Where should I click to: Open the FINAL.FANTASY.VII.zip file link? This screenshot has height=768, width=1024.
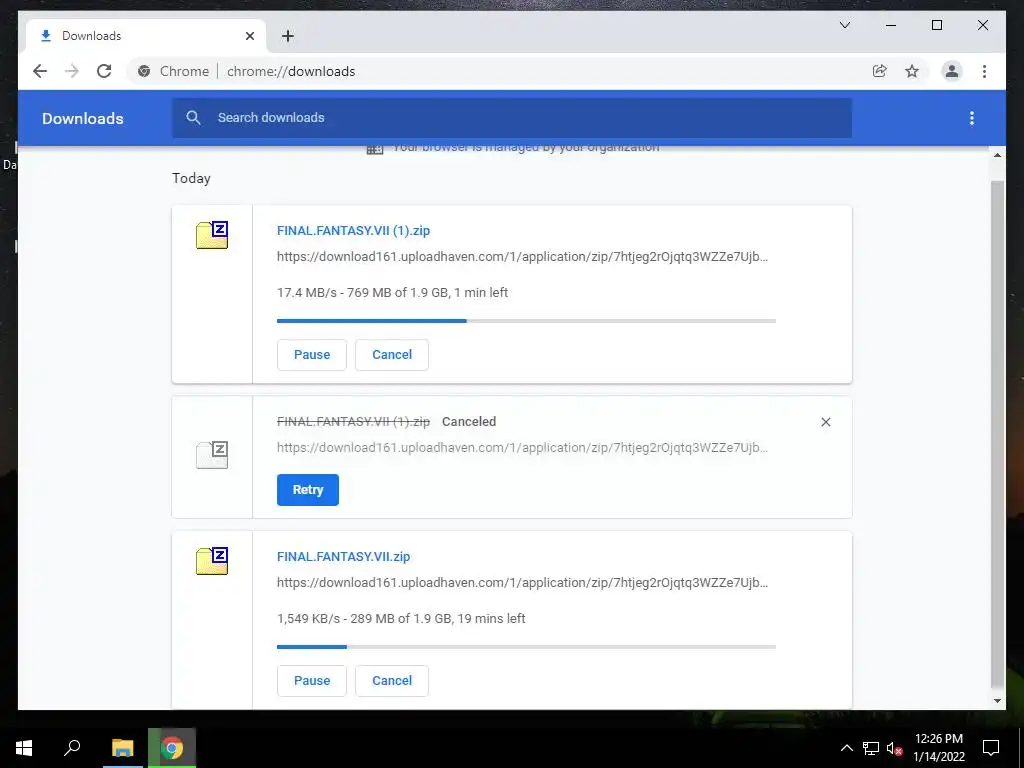[x=344, y=556]
